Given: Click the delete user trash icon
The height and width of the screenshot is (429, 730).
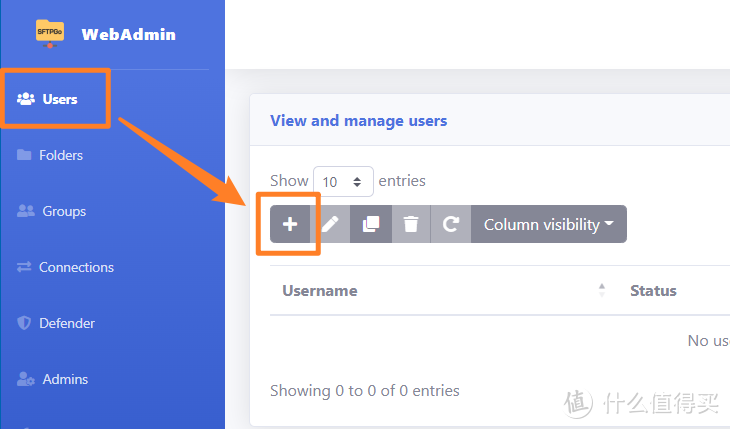Looking at the screenshot, I should pos(410,225).
